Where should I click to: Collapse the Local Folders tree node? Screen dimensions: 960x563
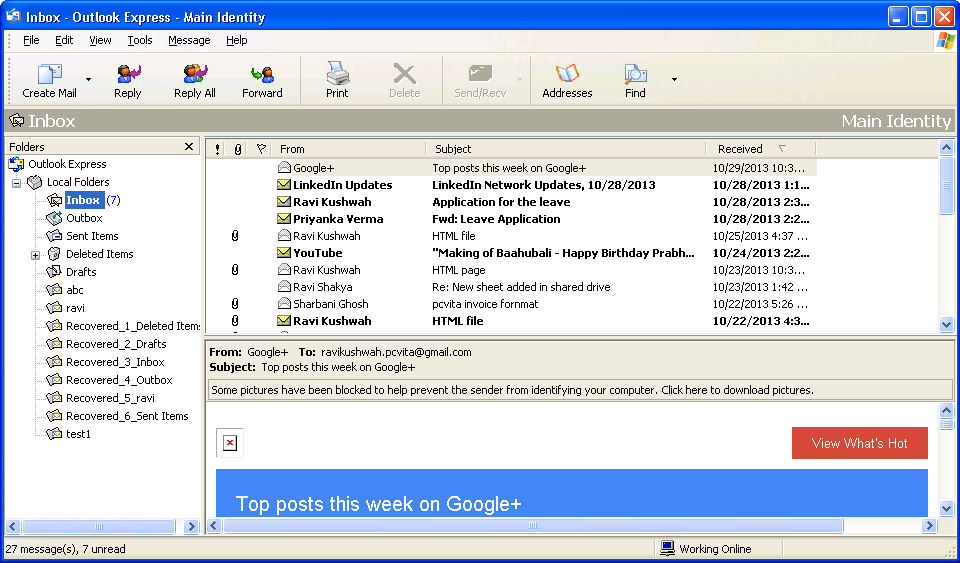[17, 183]
